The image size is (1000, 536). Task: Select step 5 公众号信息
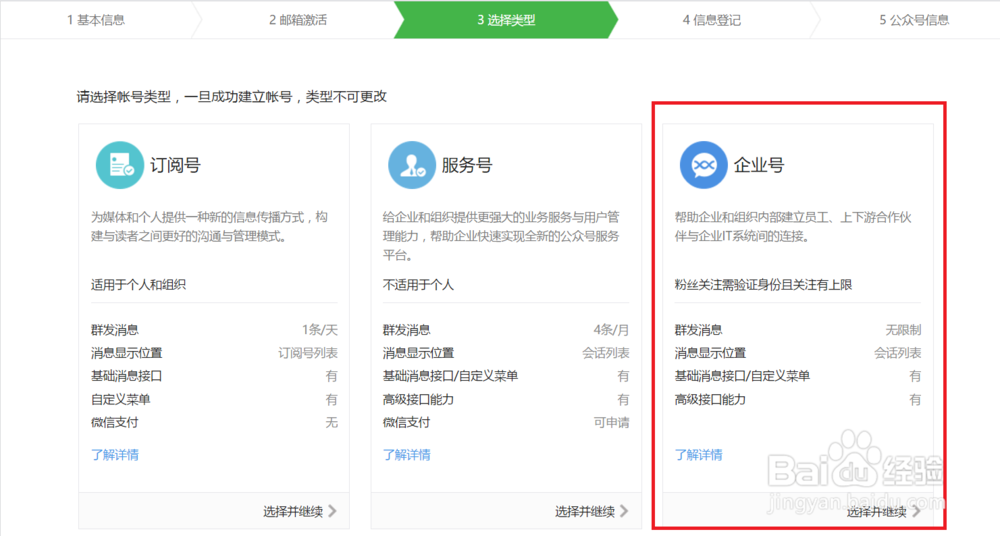(x=914, y=20)
